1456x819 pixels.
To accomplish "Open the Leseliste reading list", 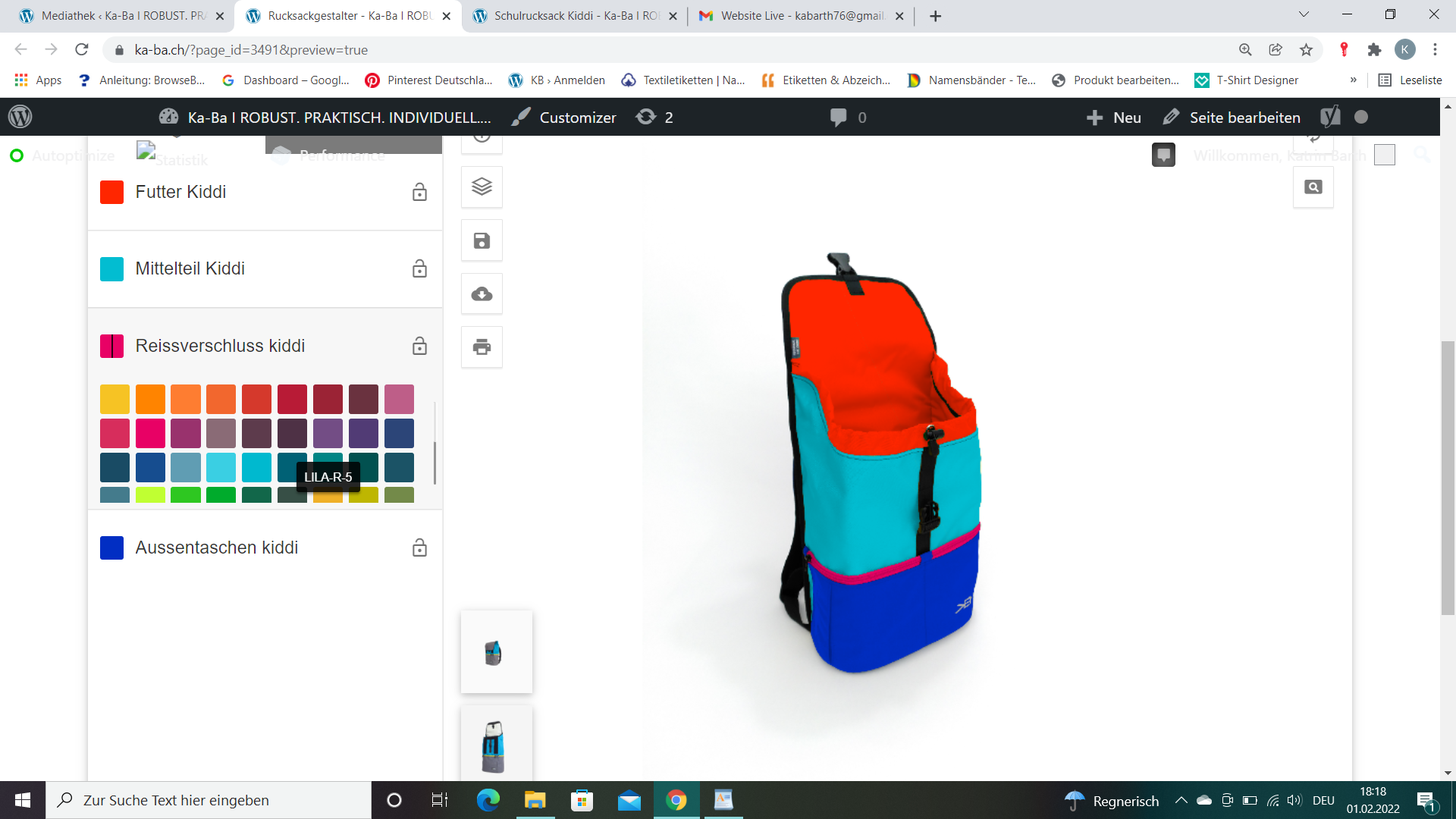I will [1410, 80].
